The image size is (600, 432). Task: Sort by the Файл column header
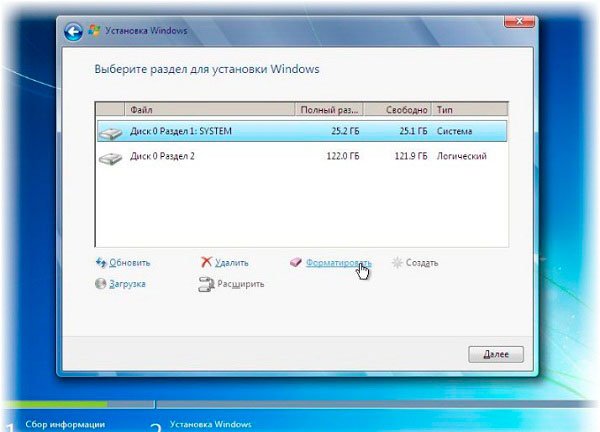coord(210,110)
